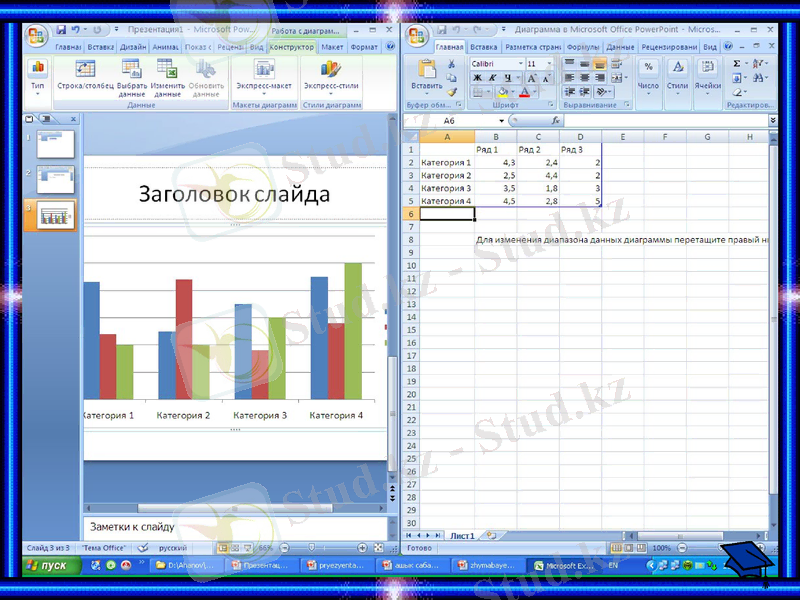
Task: Toggle italic К formatting in Excel
Action: (x=491, y=77)
